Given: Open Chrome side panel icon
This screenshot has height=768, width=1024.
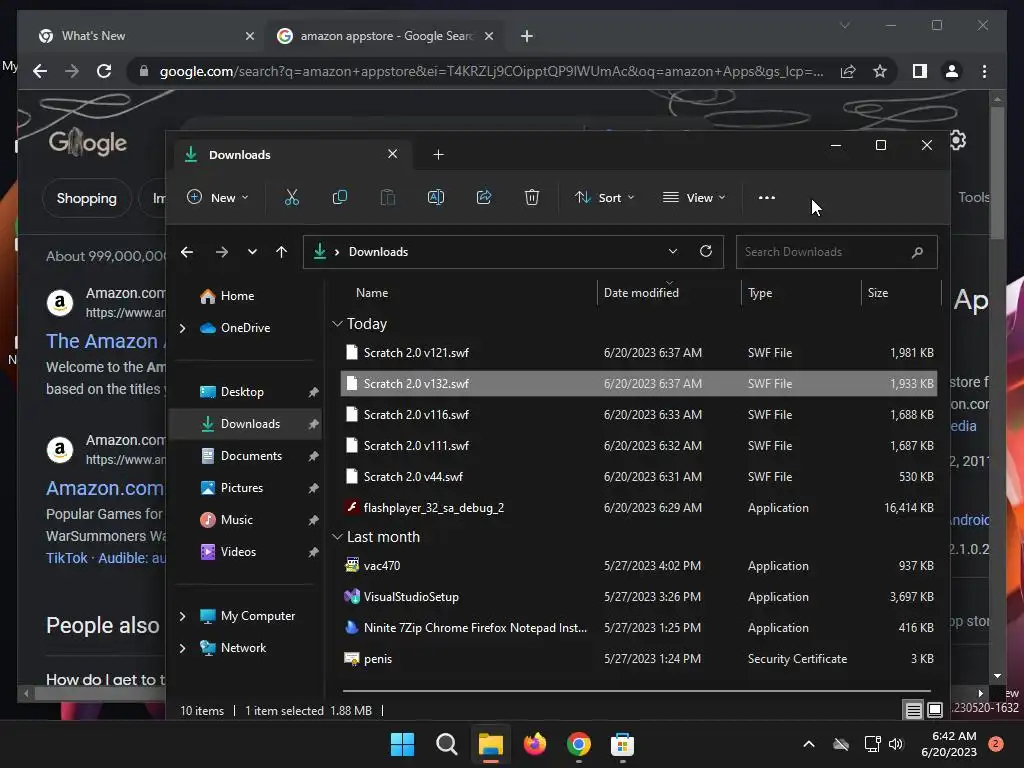Looking at the screenshot, I should point(920,71).
